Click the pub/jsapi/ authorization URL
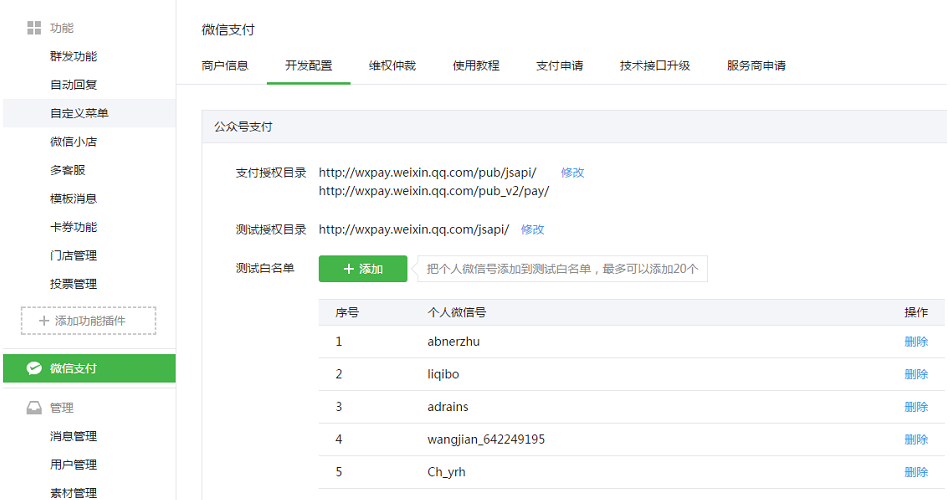Screen dimensions: 950x500 427,173
